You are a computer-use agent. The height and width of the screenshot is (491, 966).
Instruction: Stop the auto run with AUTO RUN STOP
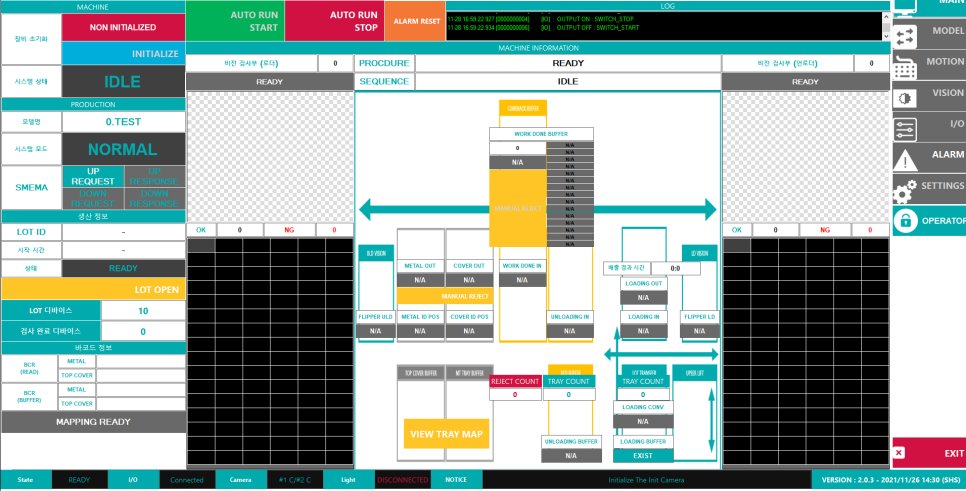(335, 21)
